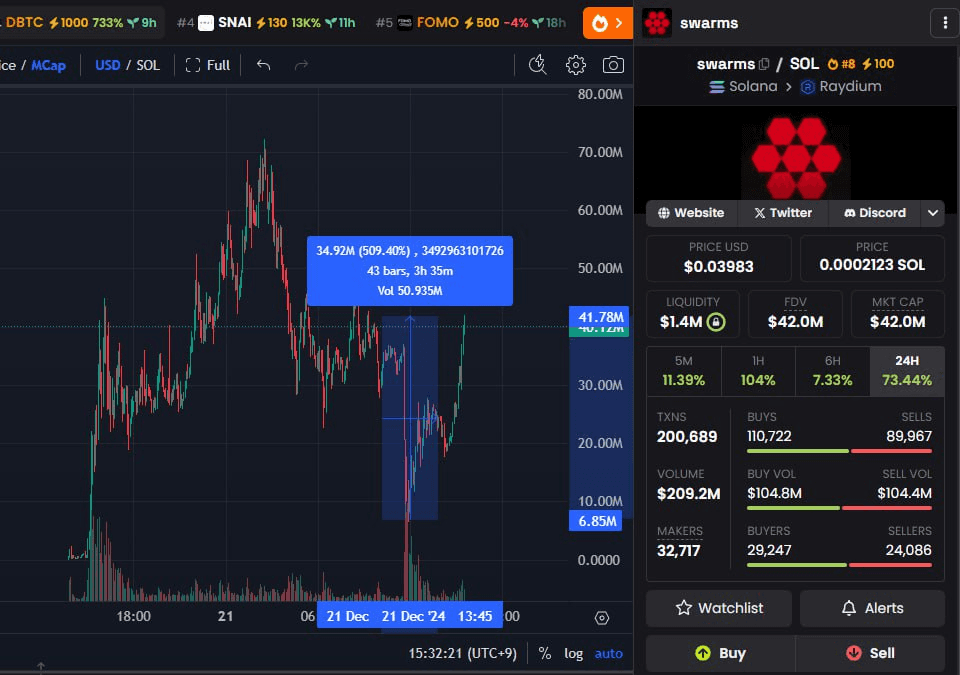Select the 24H timeframe tab

pos(907,371)
